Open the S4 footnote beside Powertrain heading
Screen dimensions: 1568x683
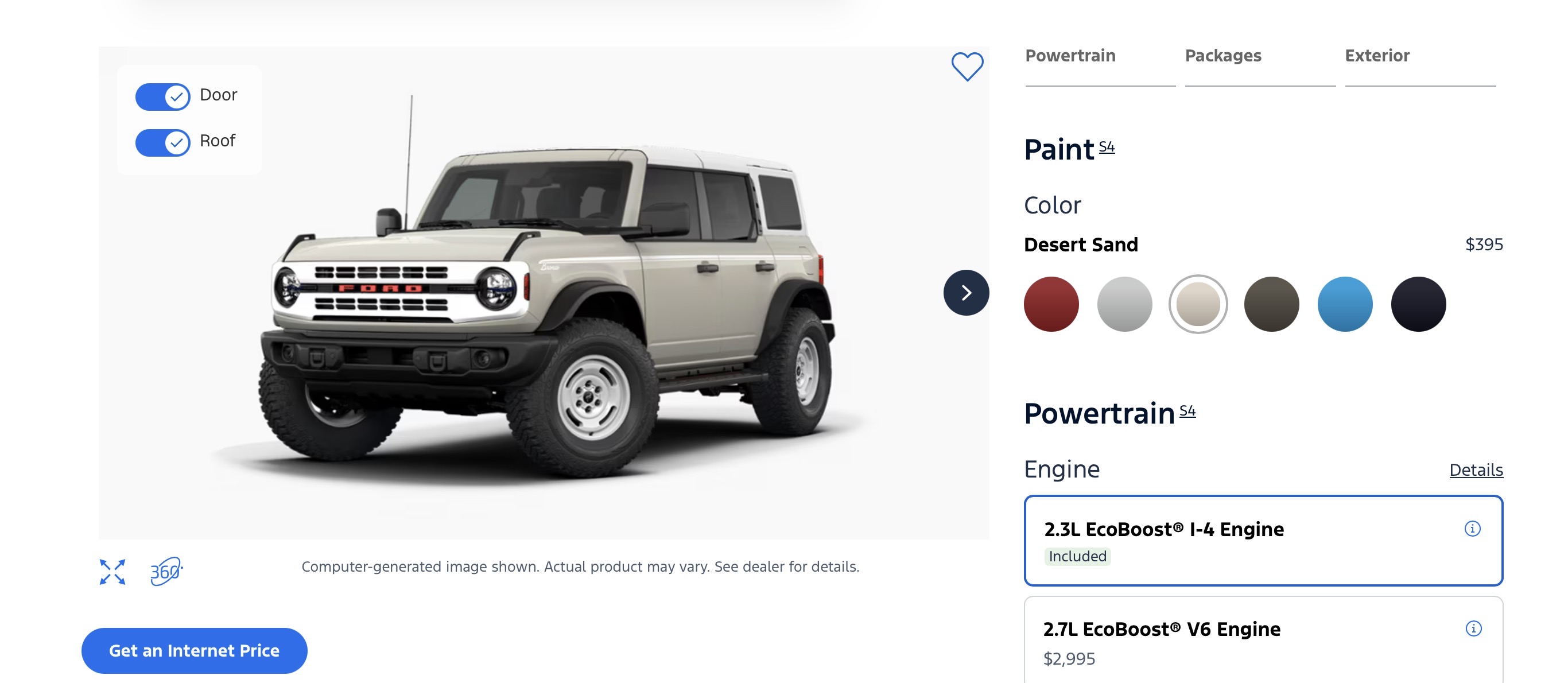pyautogui.click(x=1187, y=411)
